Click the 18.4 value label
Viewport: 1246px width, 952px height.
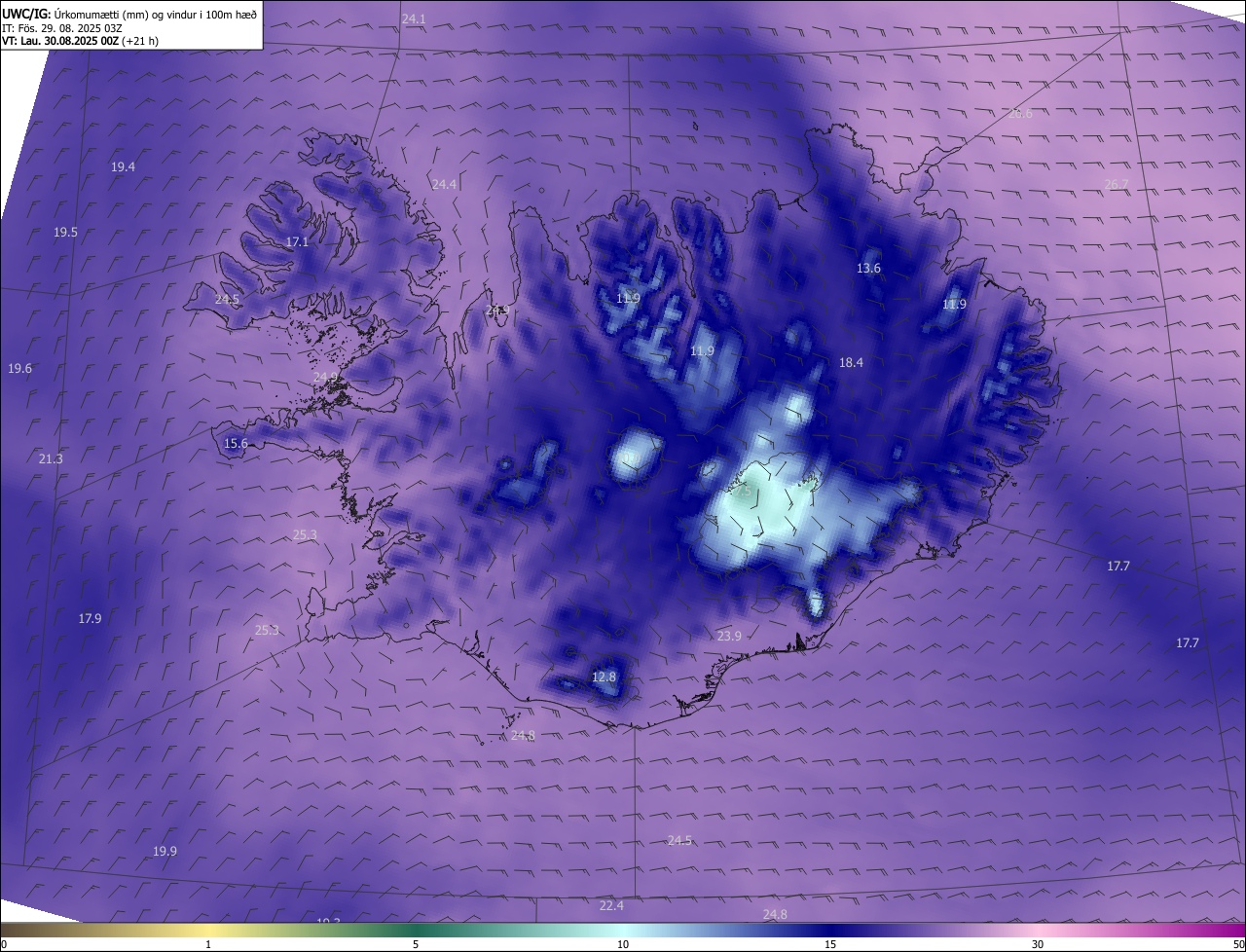pyautogui.click(x=851, y=363)
